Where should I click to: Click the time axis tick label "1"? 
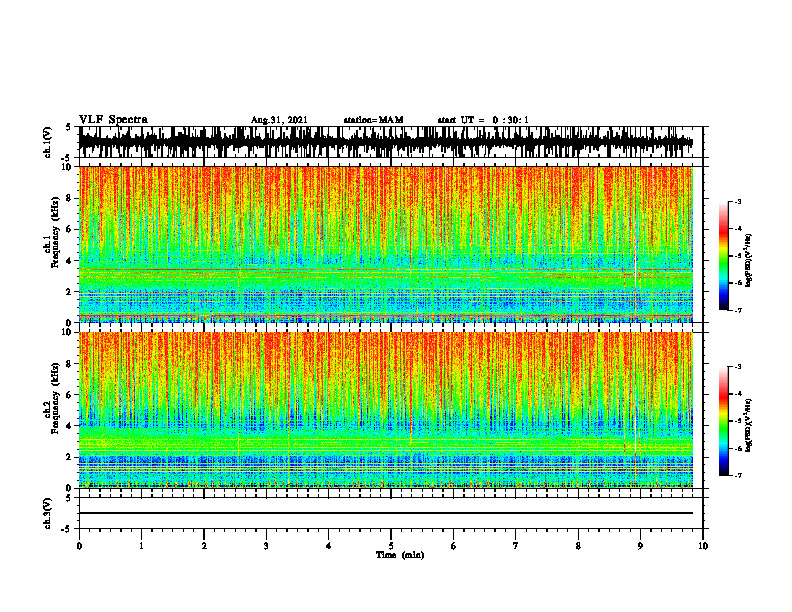pos(141,546)
